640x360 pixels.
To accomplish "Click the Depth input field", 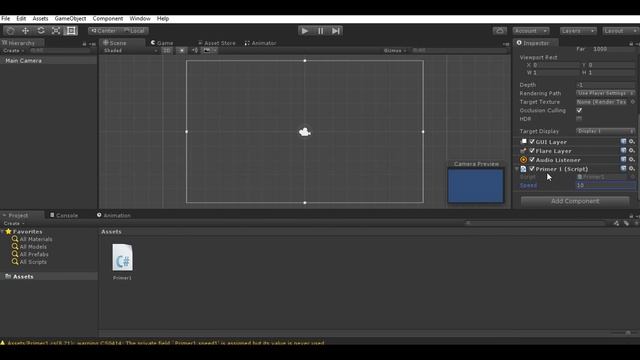I will 605,85.
